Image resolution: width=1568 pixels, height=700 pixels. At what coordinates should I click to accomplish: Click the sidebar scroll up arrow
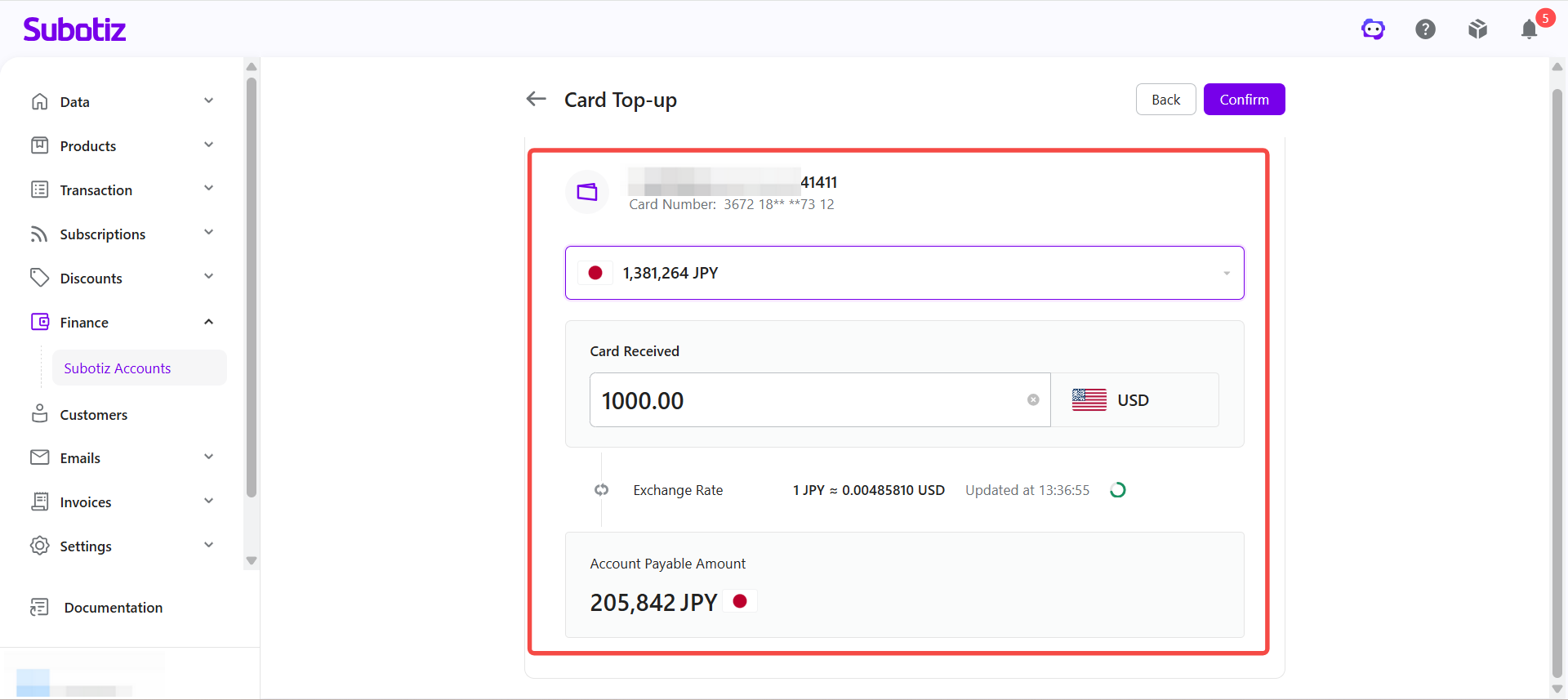click(x=252, y=67)
